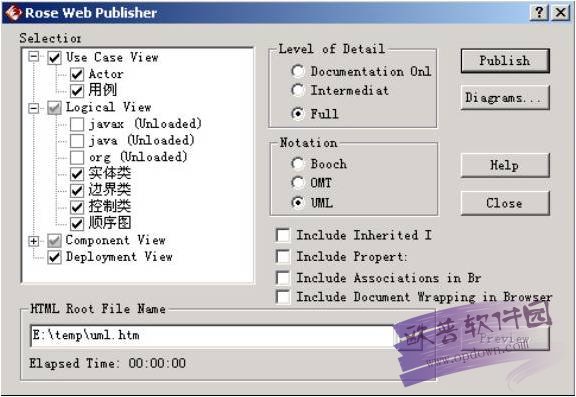
Task: Check the java (Unloaded) checkbox
Action: point(77,141)
